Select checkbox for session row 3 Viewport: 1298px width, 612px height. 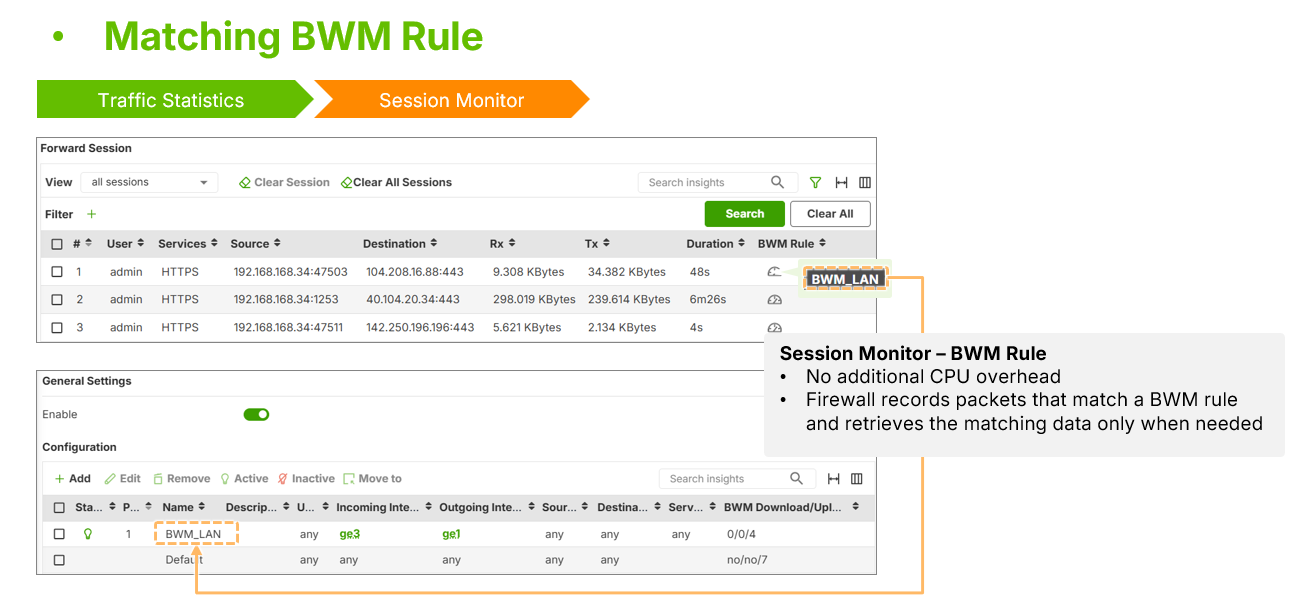coord(57,328)
